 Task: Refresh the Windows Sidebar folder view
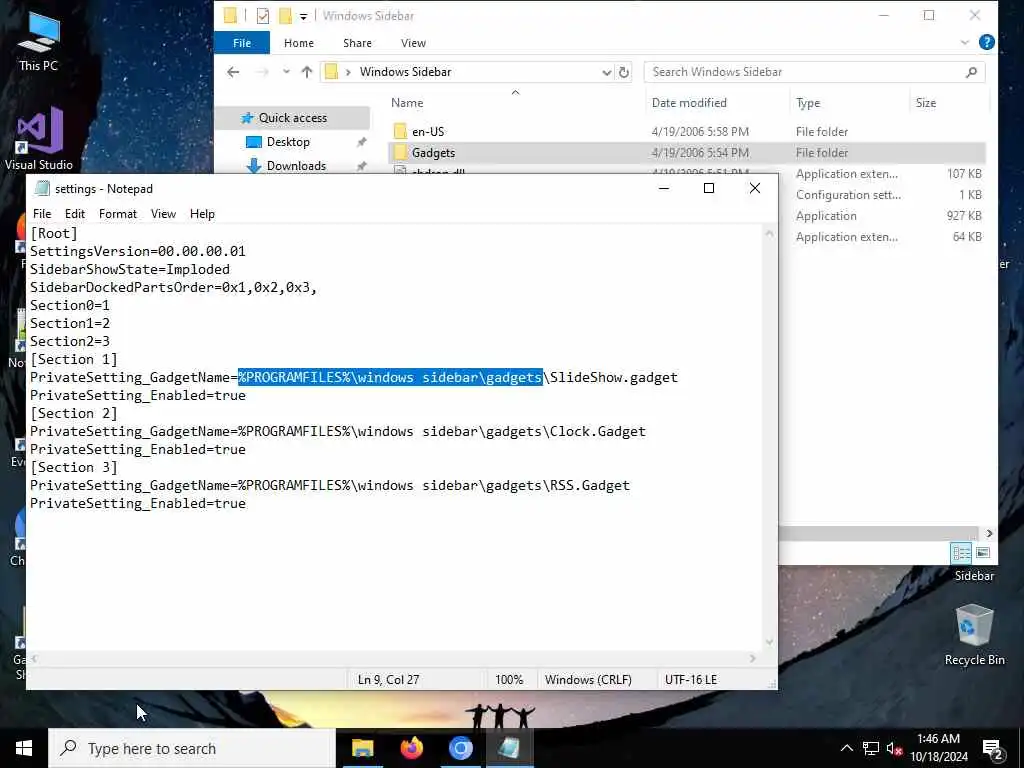624,72
